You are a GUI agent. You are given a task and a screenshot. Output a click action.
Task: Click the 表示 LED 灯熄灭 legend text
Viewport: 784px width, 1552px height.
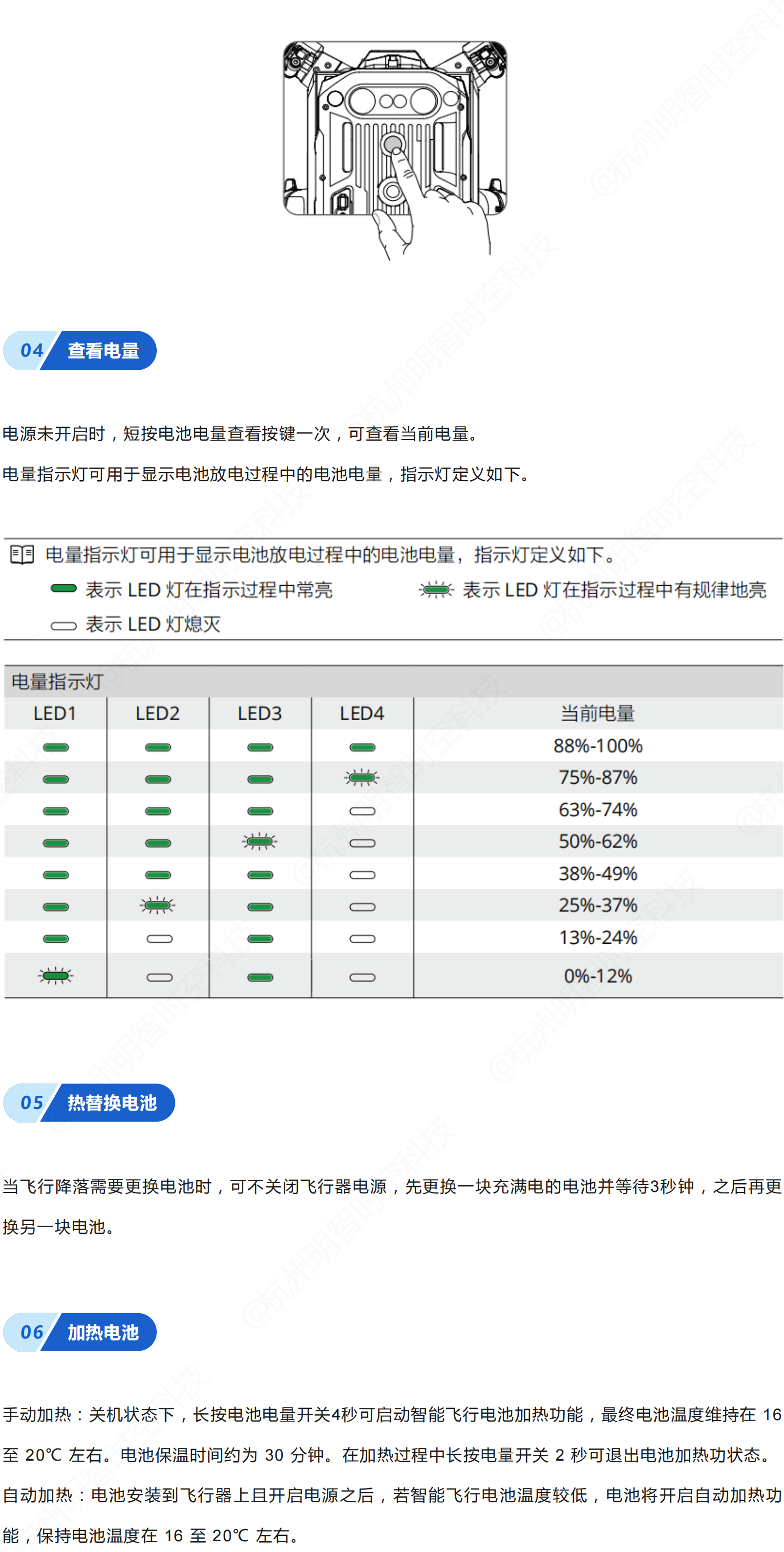[x=153, y=624]
